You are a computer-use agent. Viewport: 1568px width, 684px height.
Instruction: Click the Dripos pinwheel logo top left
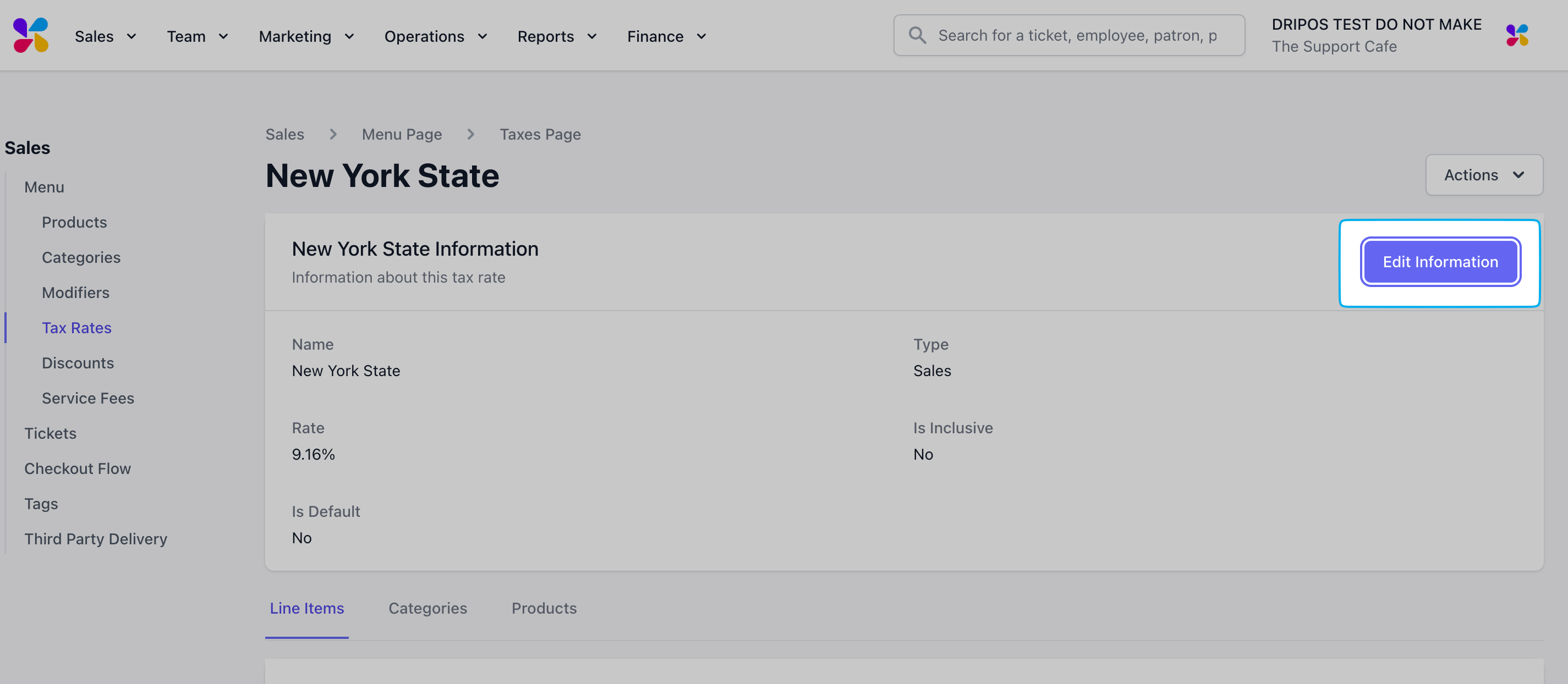[x=30, y=35]
